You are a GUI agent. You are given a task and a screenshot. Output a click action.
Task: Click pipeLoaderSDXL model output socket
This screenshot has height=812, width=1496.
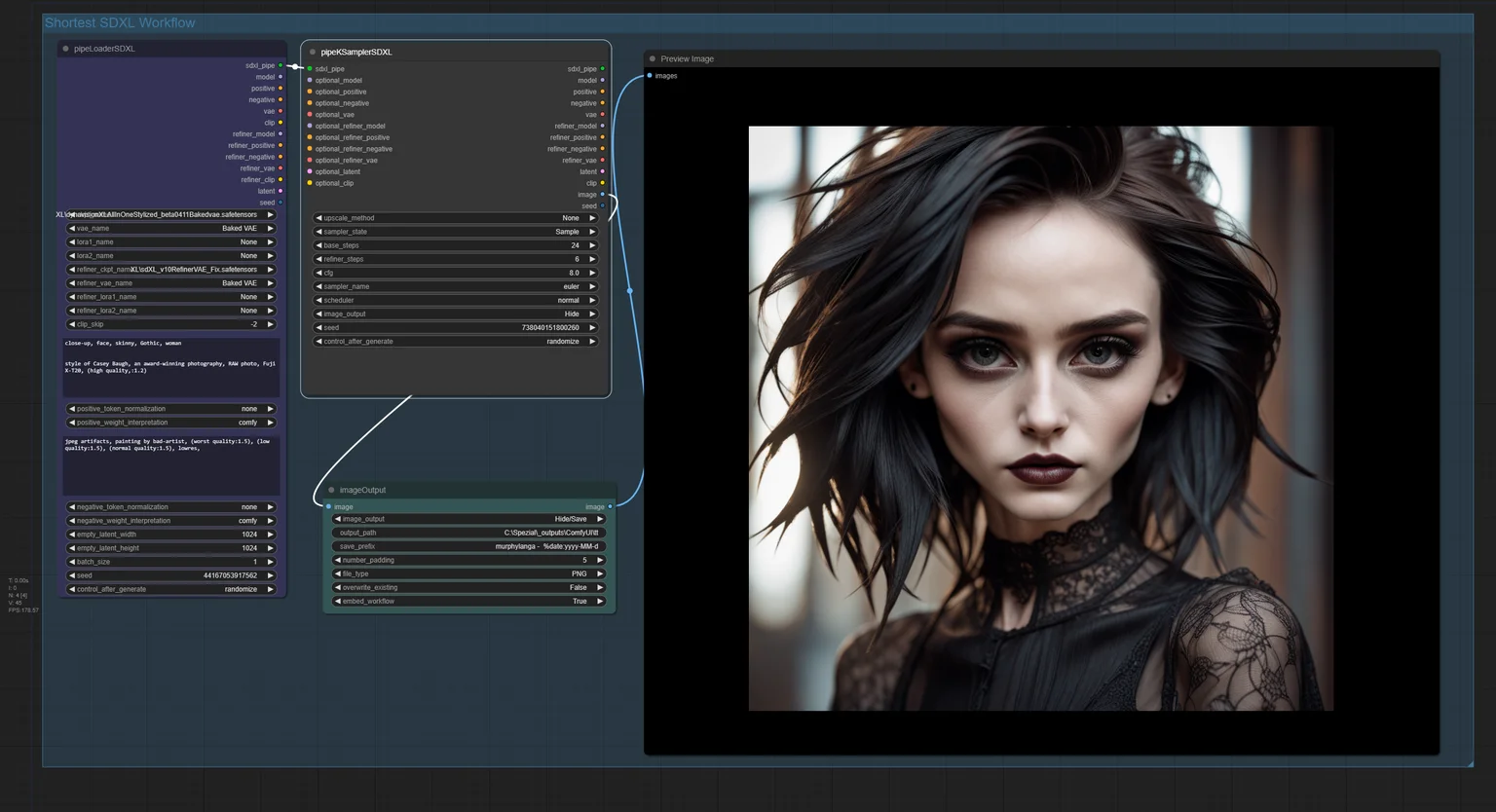point(280,77)
